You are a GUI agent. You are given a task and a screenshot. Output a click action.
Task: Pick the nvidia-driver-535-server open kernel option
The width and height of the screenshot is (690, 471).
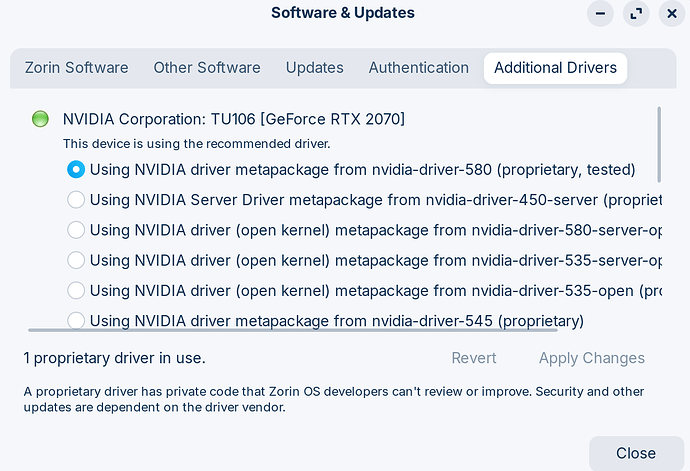pyautogui.click(x=76, y=260)
